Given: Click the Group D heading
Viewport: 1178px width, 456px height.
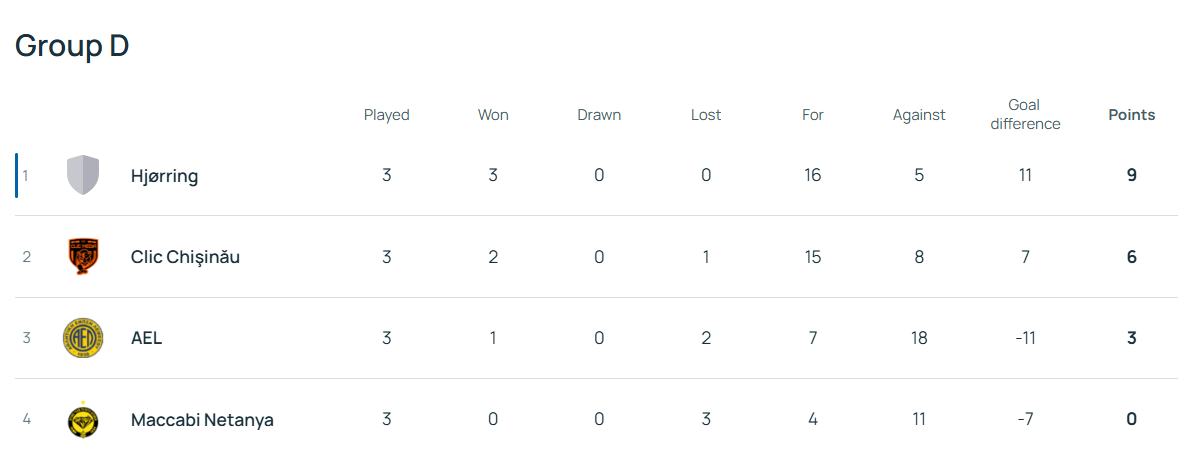Looking at the screenshot, I should (x=72, y=46).
